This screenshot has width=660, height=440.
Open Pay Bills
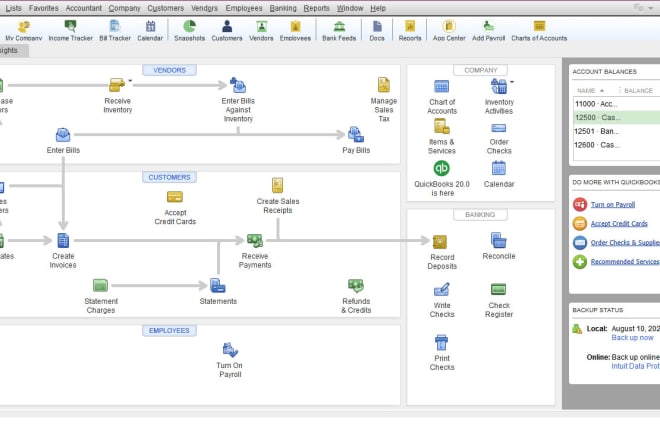356,135
